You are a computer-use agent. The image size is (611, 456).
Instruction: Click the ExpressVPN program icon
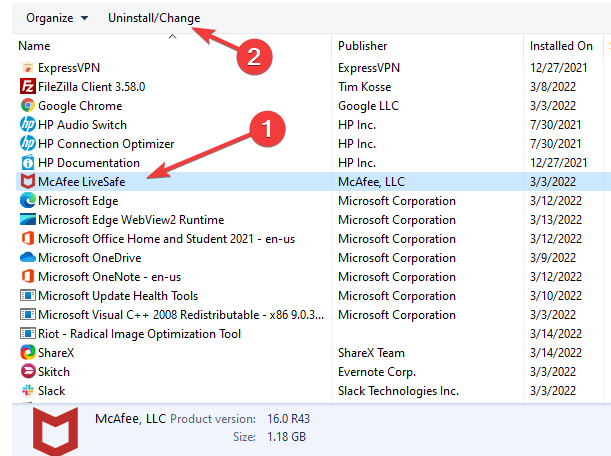point(28,67)
